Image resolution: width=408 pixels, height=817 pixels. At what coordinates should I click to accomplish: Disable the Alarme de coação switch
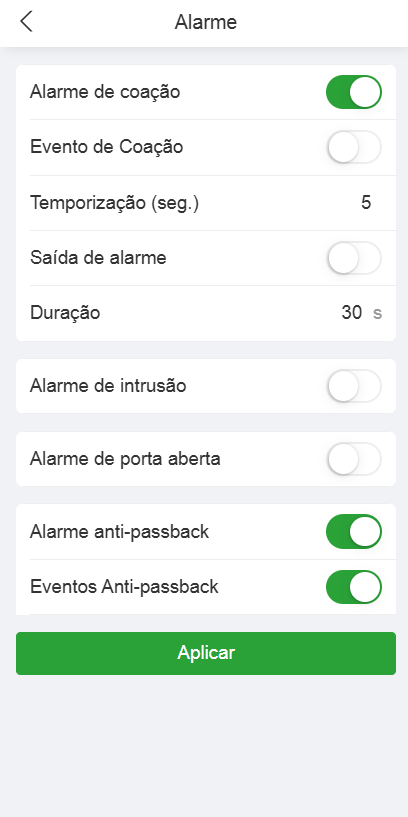coord(354,92)
